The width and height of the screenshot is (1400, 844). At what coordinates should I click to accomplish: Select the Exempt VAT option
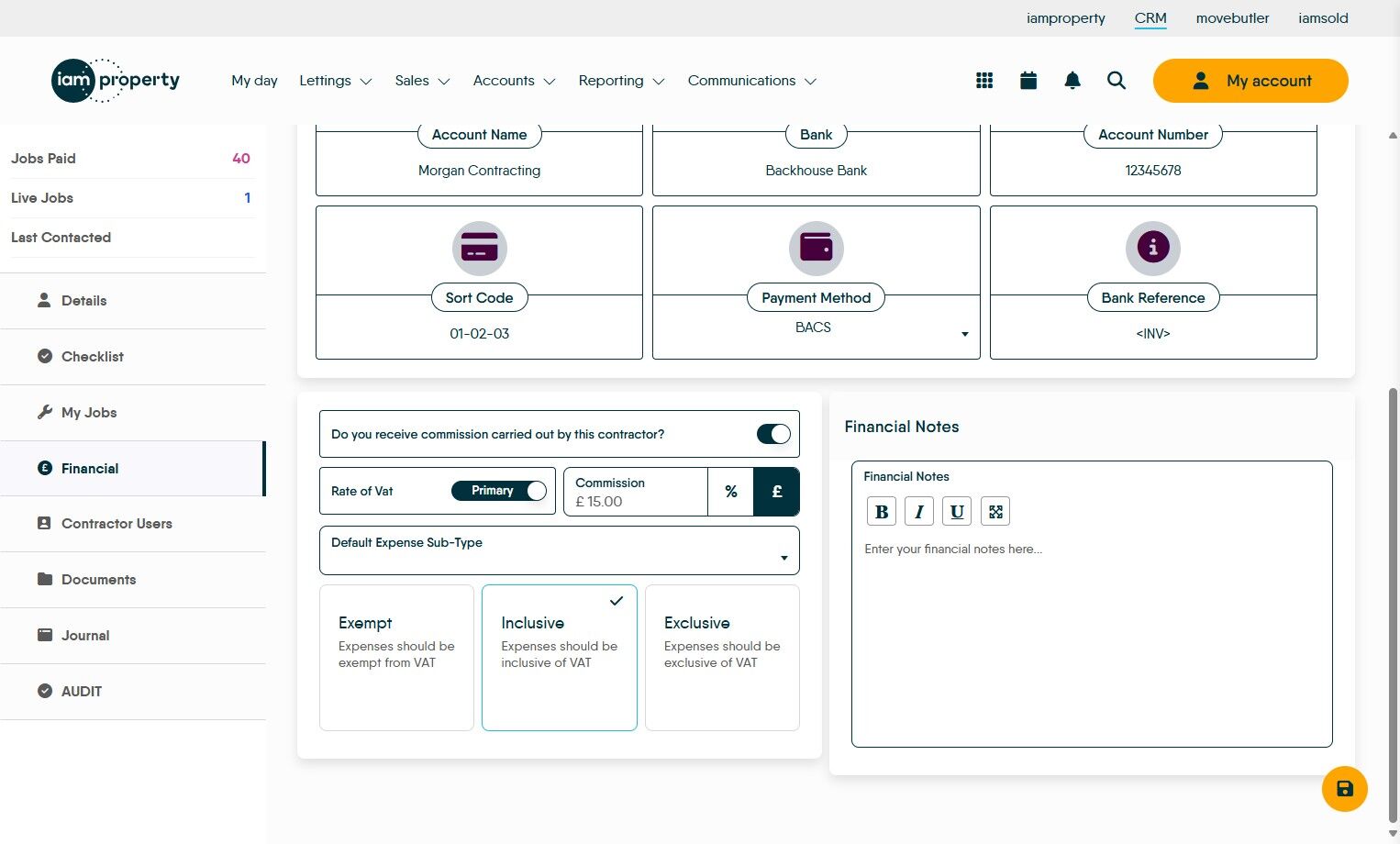396,658
